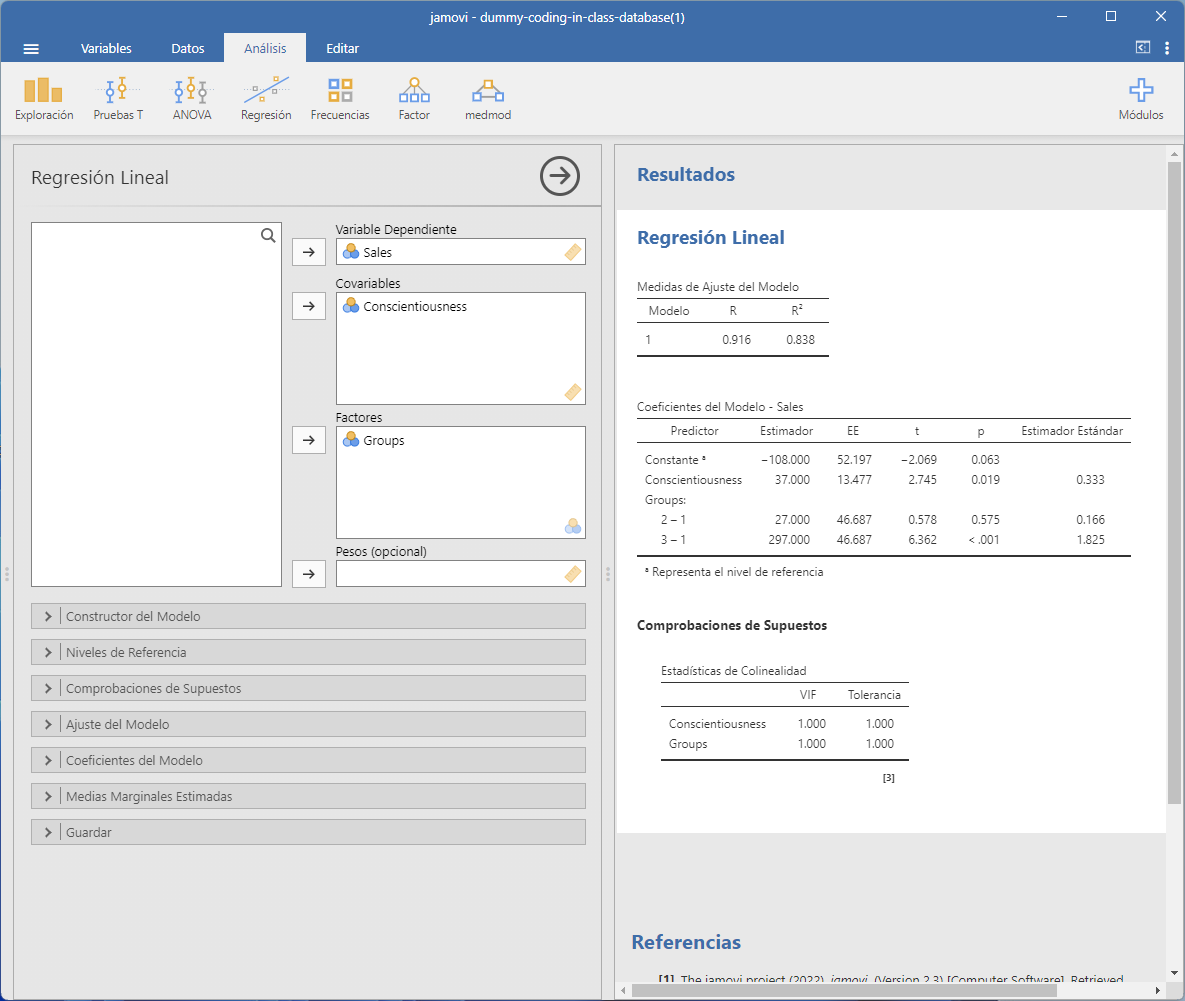The height and width of the screenshot is (1001, 1185).
Task: Collapse the options panel with circled arrow
Action: pyautogui.click(x=559, y=176)
